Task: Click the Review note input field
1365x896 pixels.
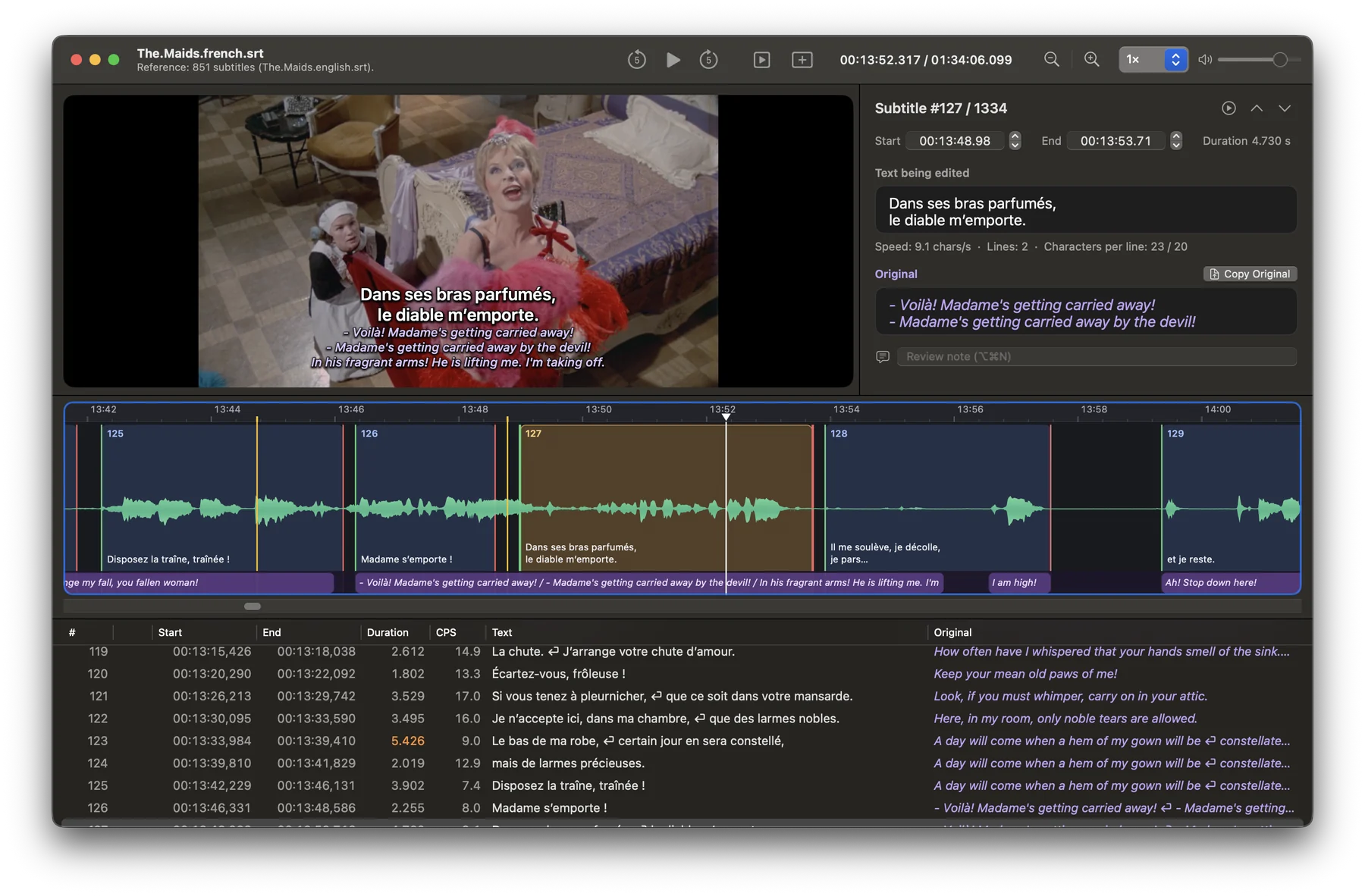Action: 1097,356
